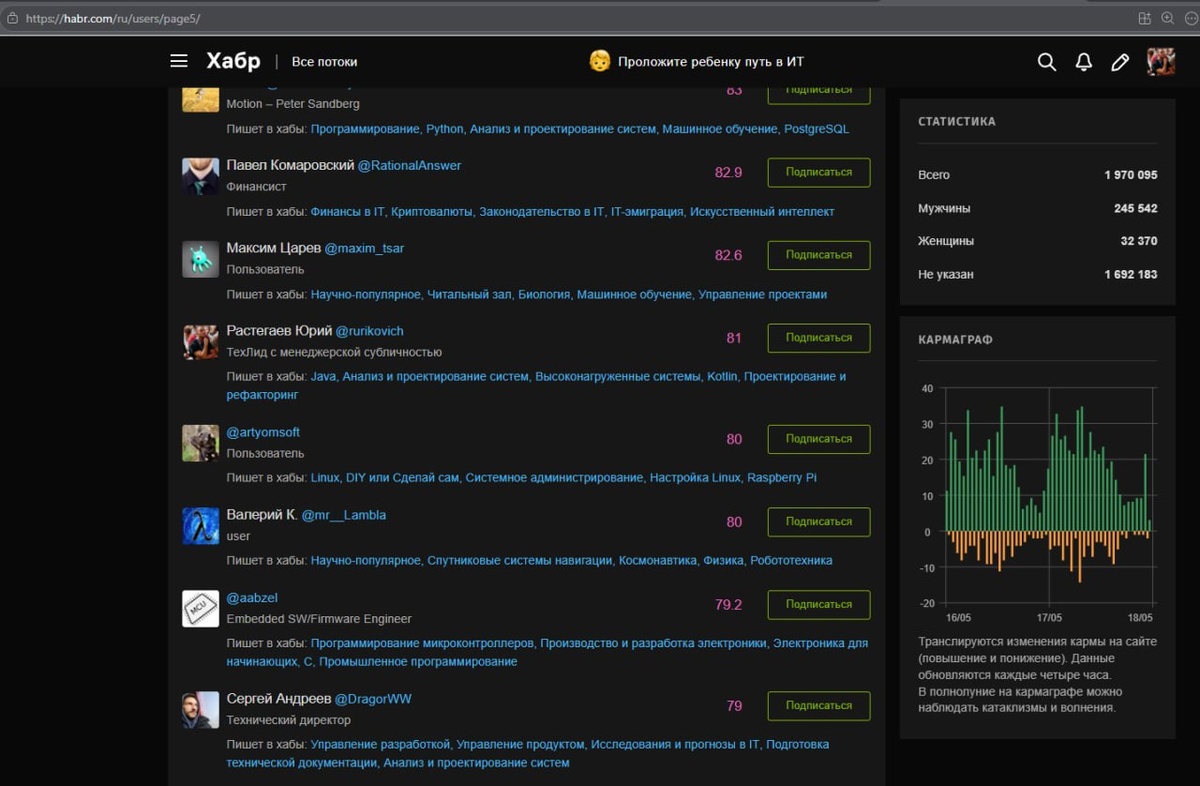
Task: Click the search magnifier icon
Action: click(1047, 62)
